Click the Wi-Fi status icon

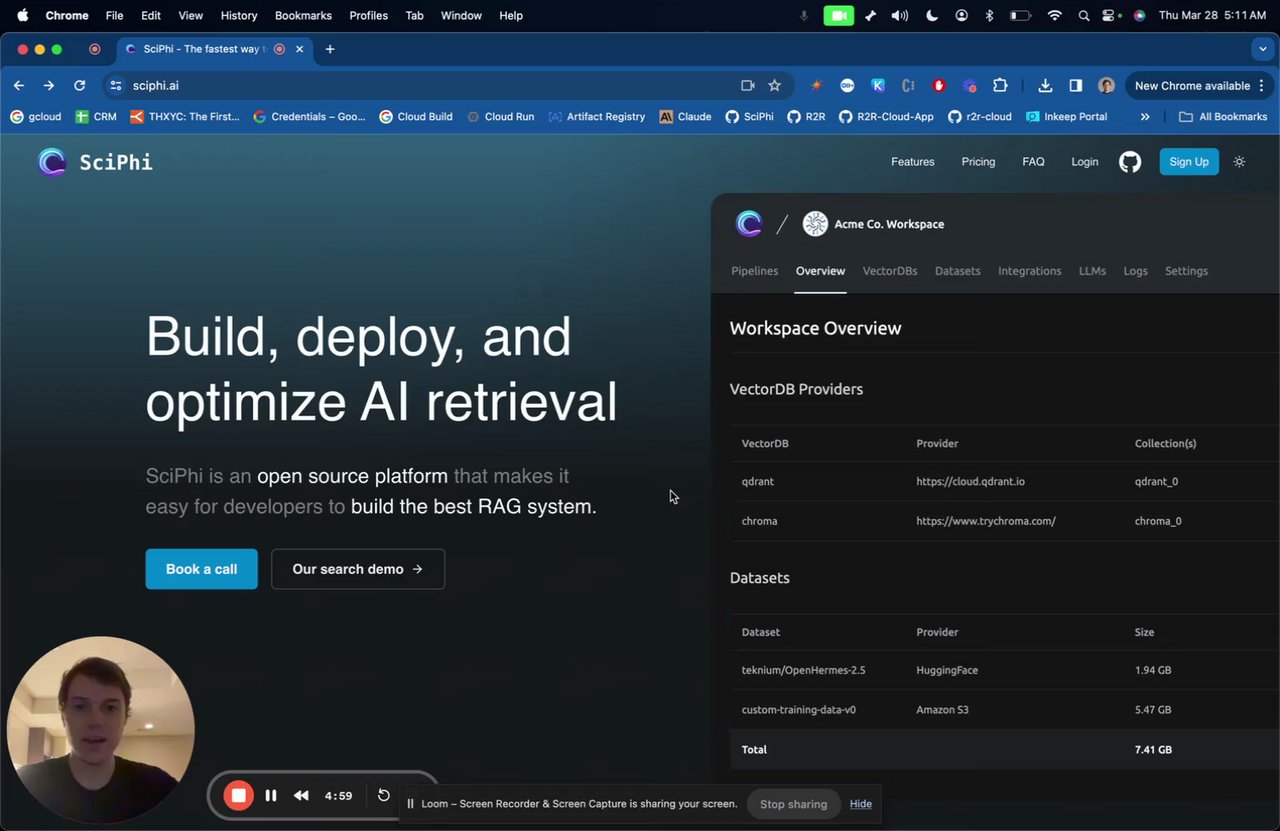pyautogui.click(x=1055, y=16)
